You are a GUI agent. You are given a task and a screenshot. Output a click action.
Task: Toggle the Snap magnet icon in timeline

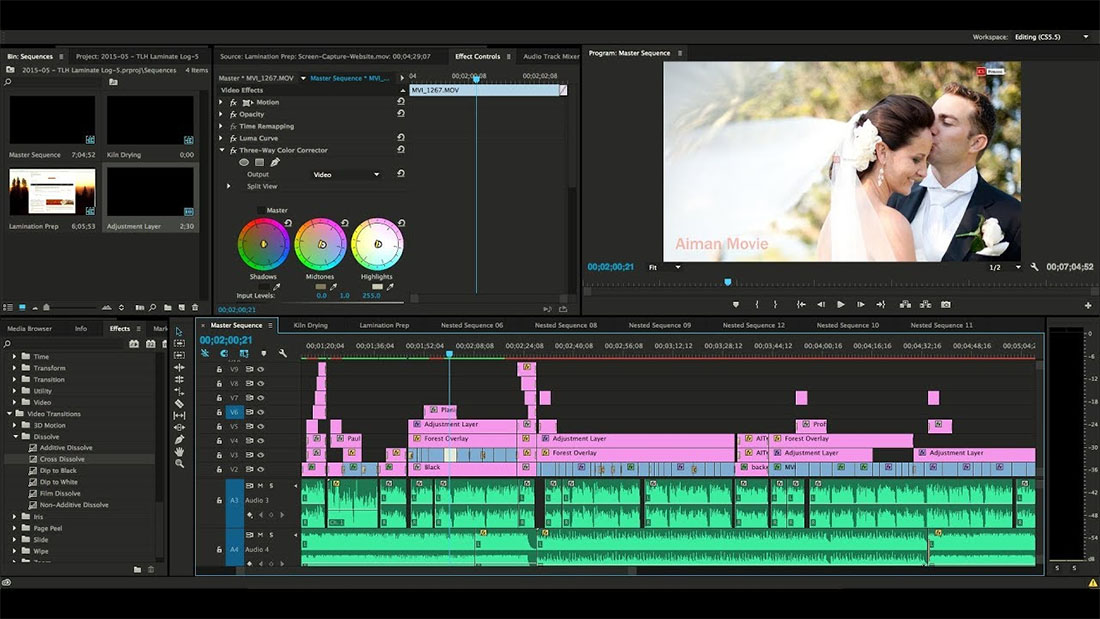224,353
